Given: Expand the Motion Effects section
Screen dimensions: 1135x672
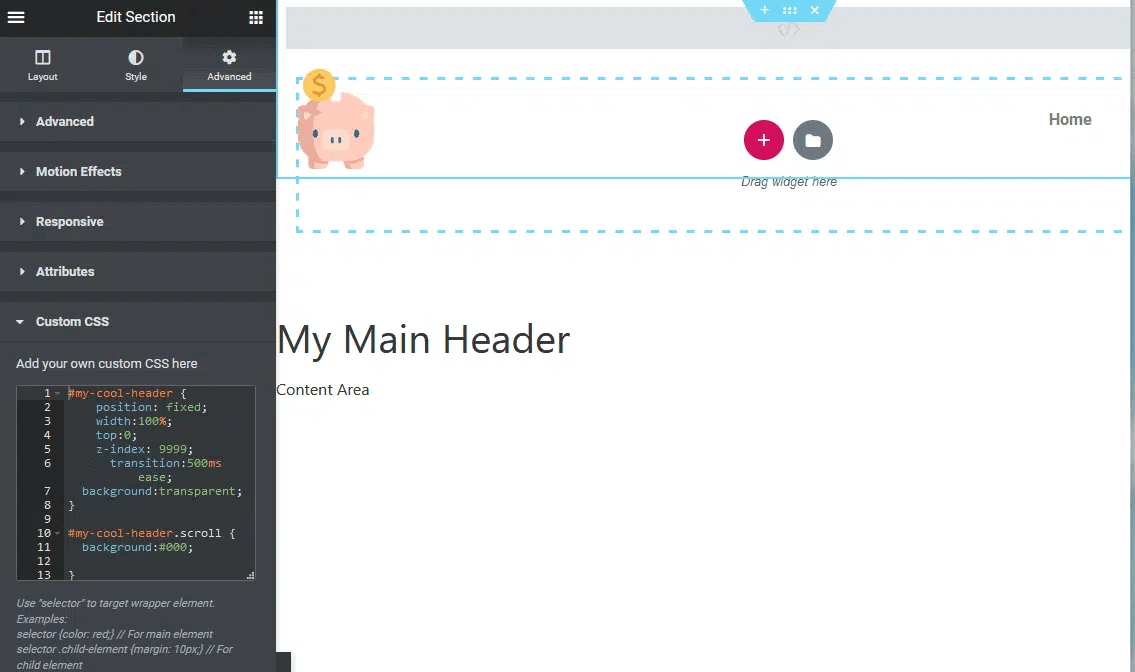Looking at the screenshot, I should click(80, 171).
